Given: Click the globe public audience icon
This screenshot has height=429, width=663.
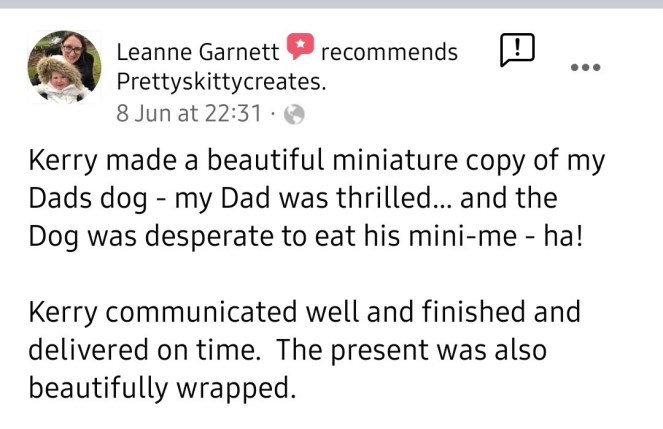Looking at the screenshot, I should [294, 114].
